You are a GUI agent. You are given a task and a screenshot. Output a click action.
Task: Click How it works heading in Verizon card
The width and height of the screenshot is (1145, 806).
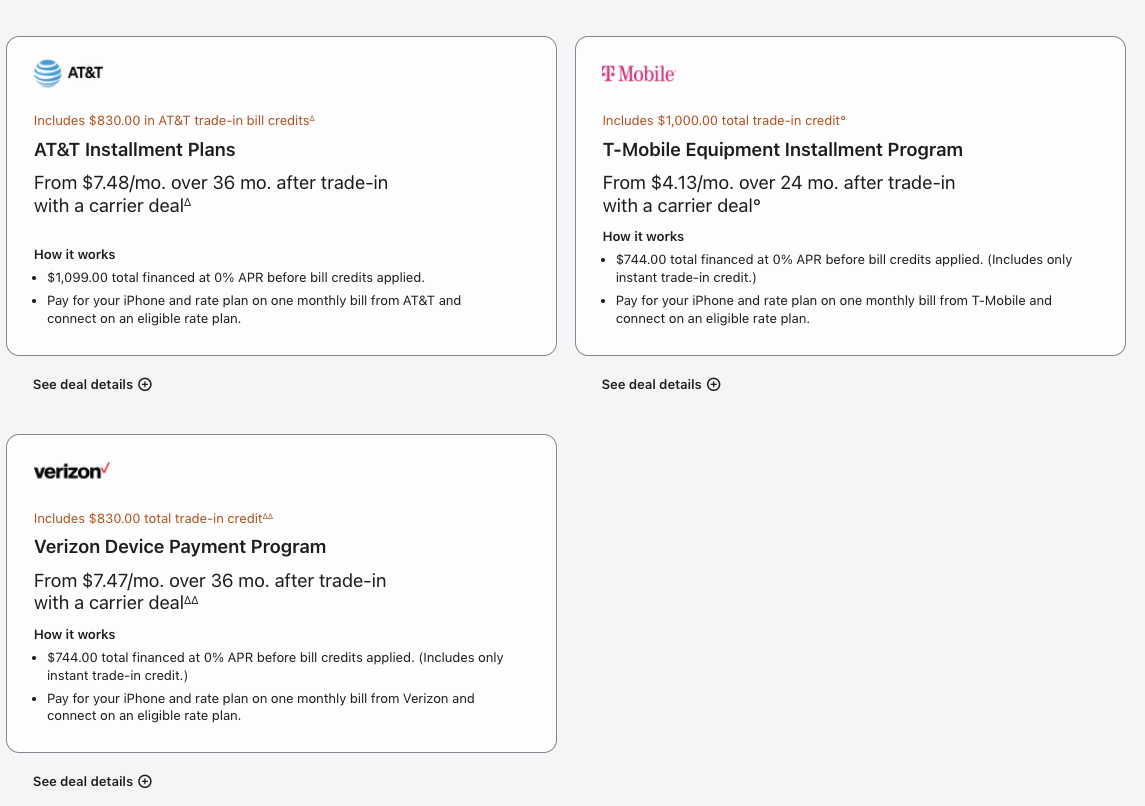(x=75, y=635)
